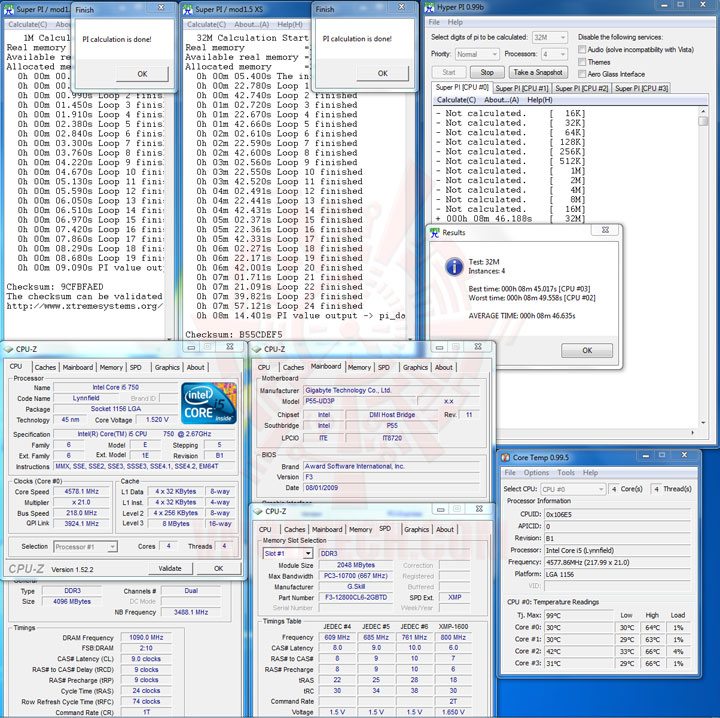Open the Select CPU dropdown in Core Temp
The image size is (720, 718).
[573, 489]
